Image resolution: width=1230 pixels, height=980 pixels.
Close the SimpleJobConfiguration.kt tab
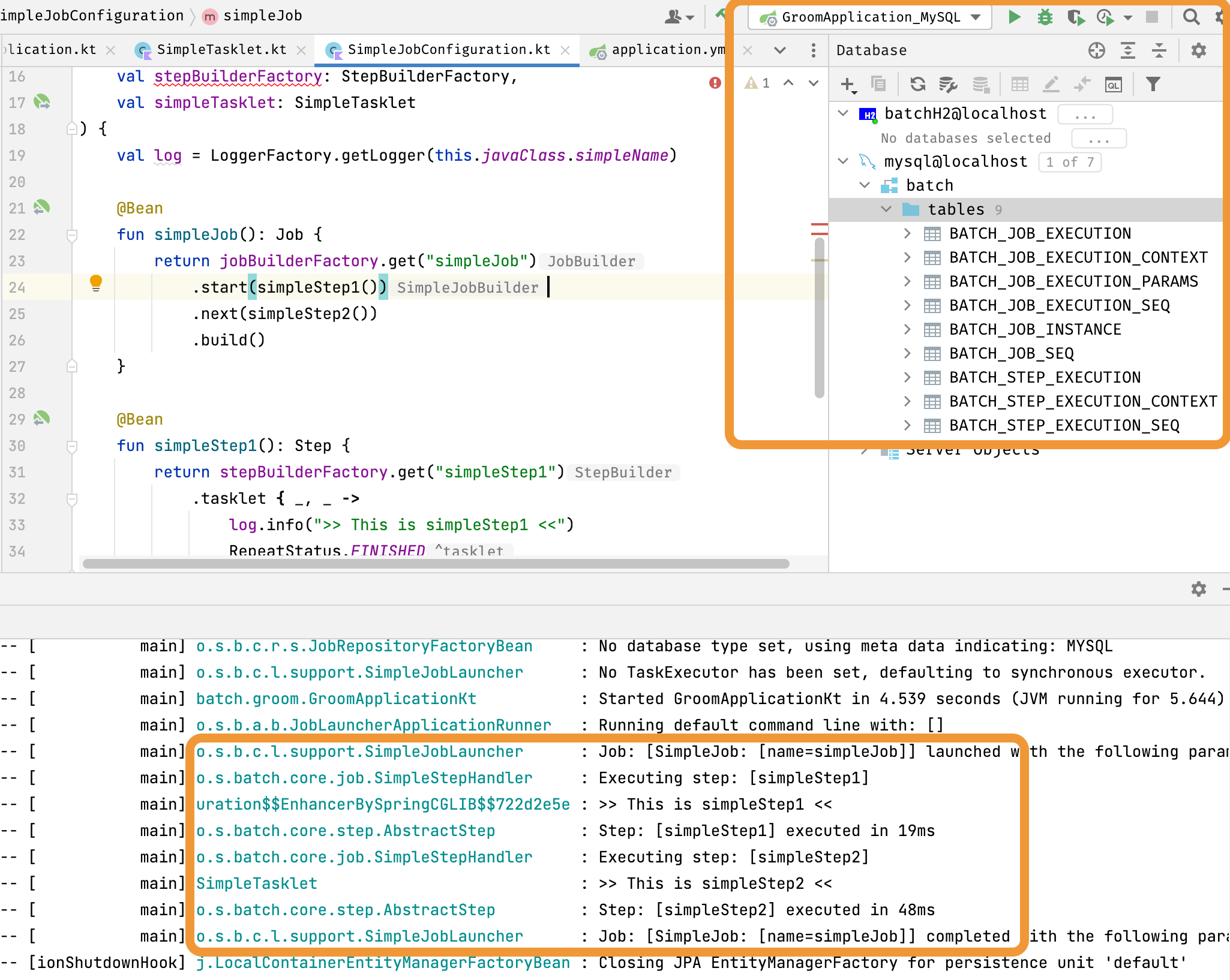point(565,50)
